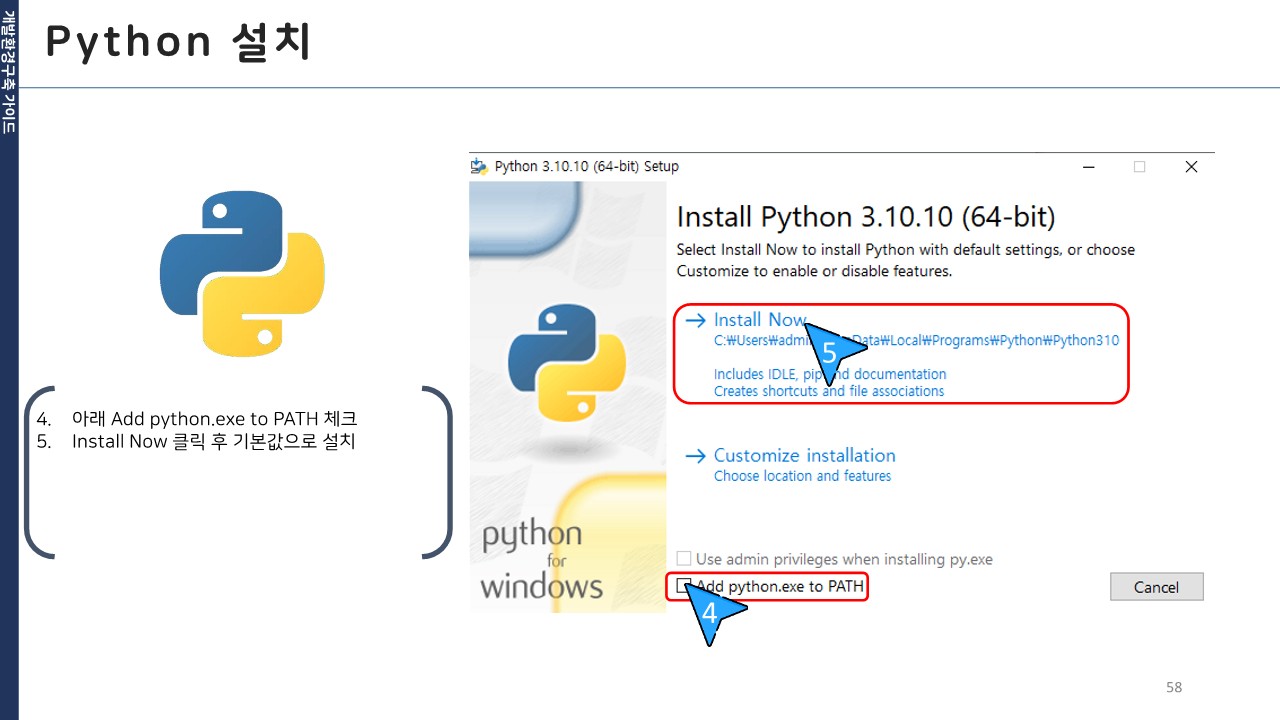Click the install path ending in Python310
This screenshot has height=720, width=1280.
(x=916, y=340)
